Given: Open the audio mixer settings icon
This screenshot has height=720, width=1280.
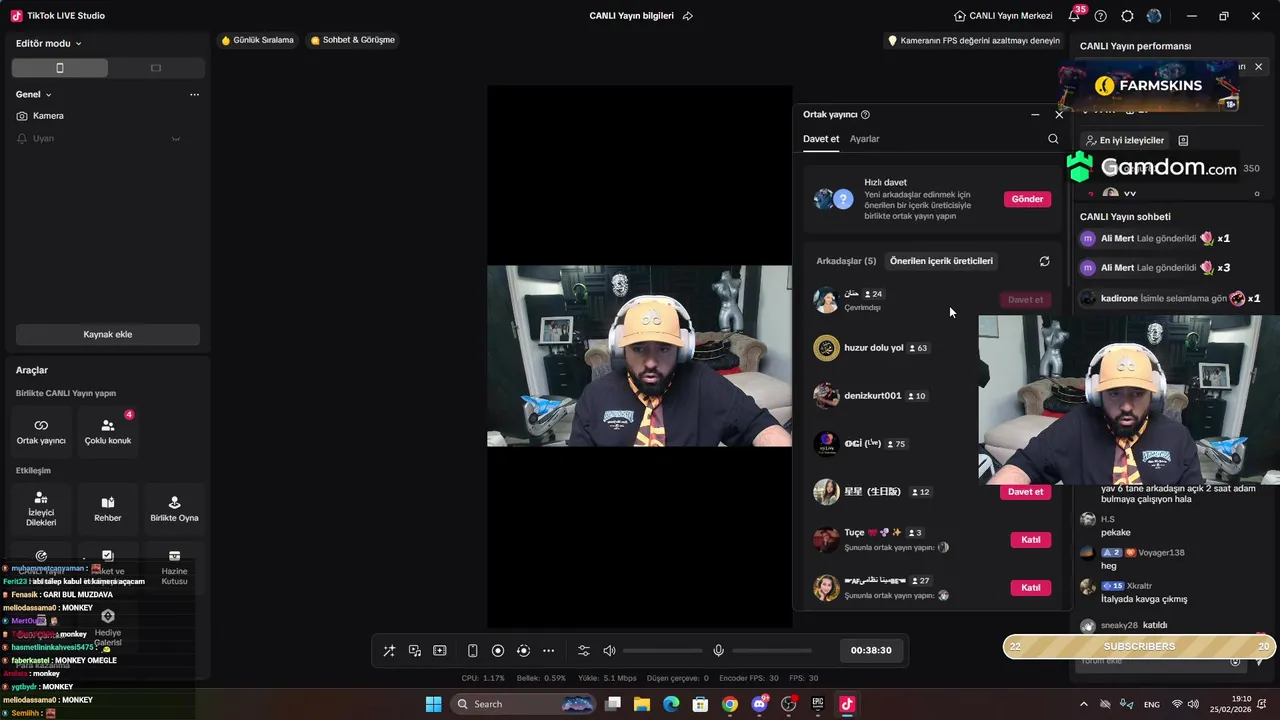Looking at the screenshot, I should [584, 651].
